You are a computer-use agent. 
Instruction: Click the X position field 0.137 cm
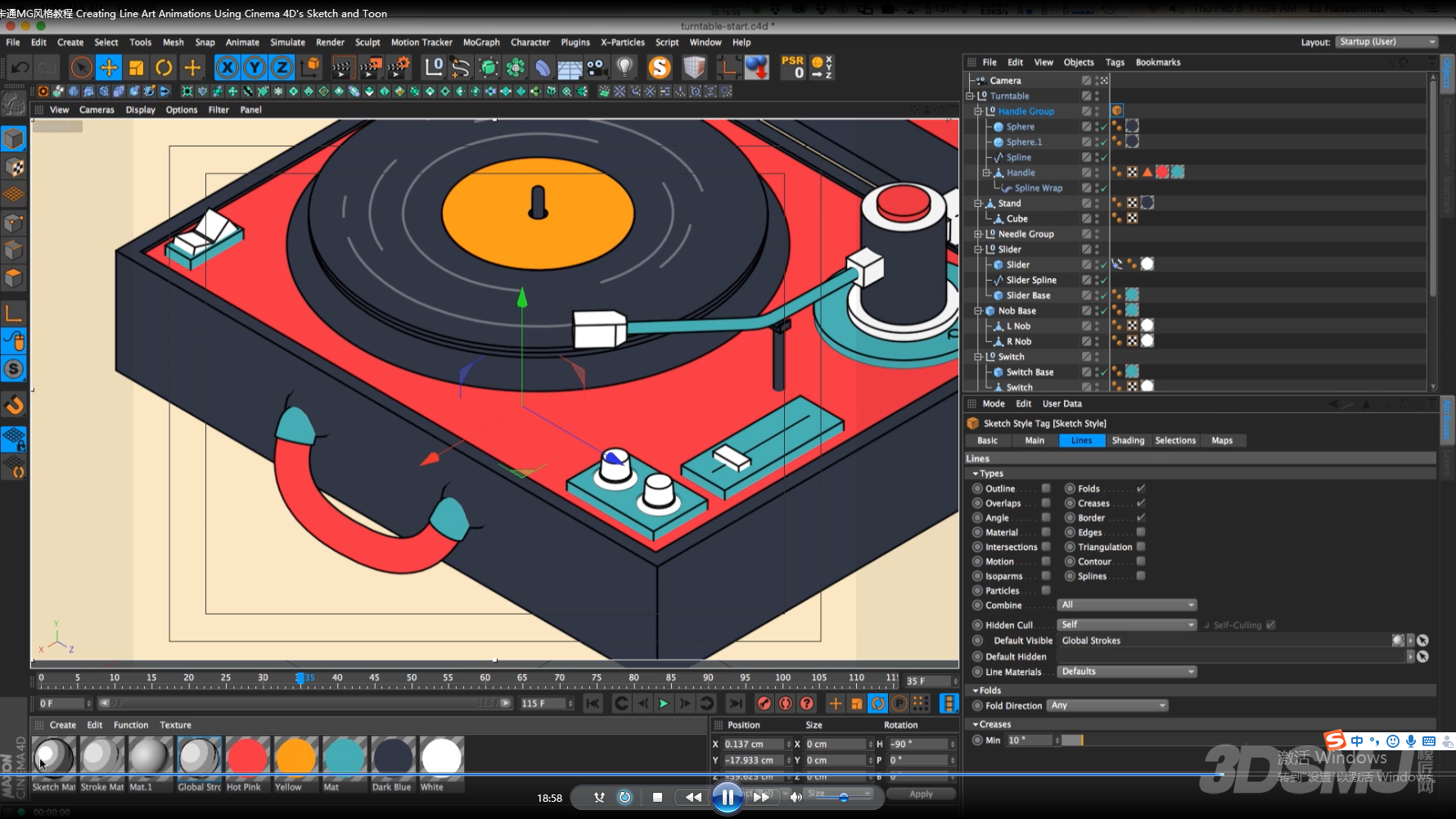[x=755, y=745]
